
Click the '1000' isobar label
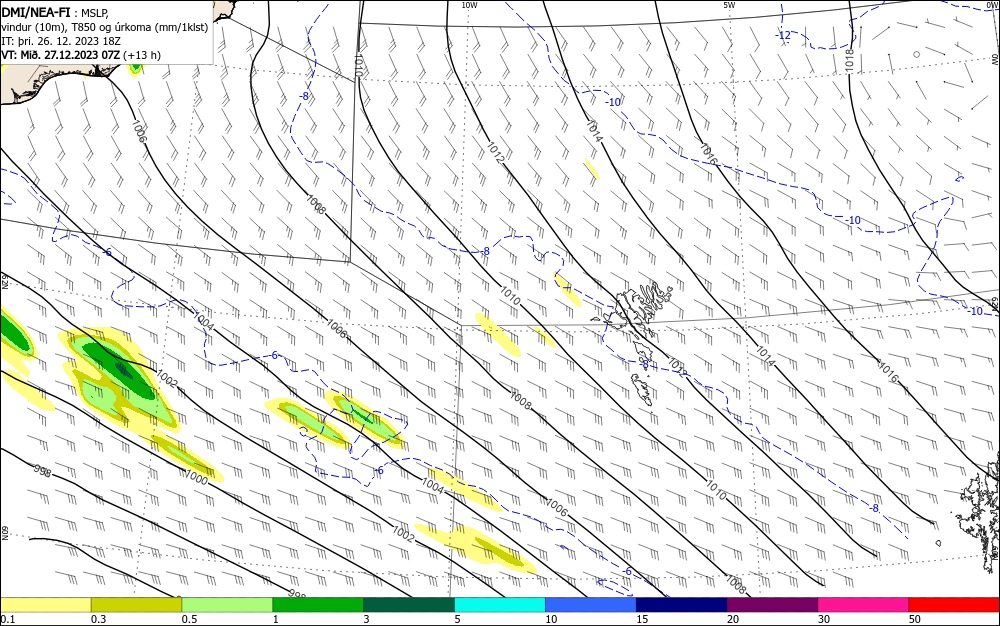(196, 477)
